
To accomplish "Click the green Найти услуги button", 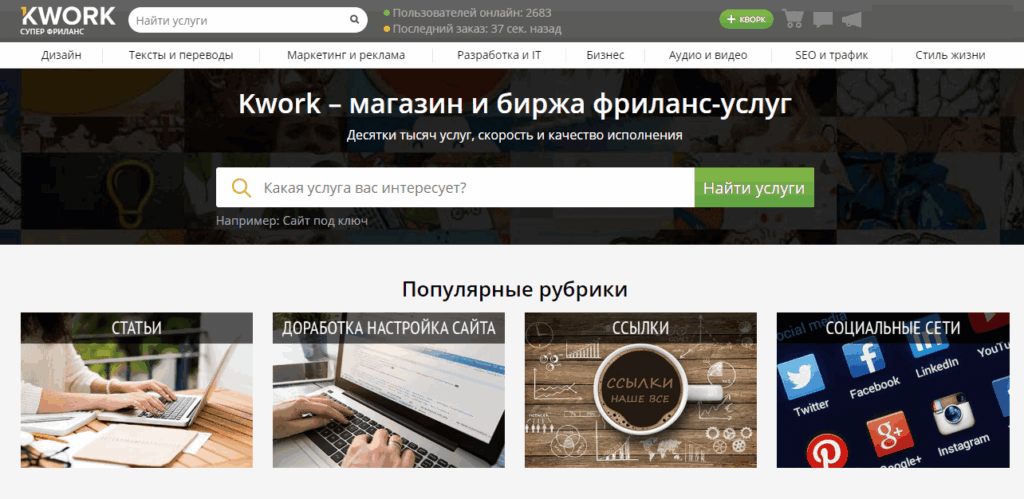I will coord(754,188).
